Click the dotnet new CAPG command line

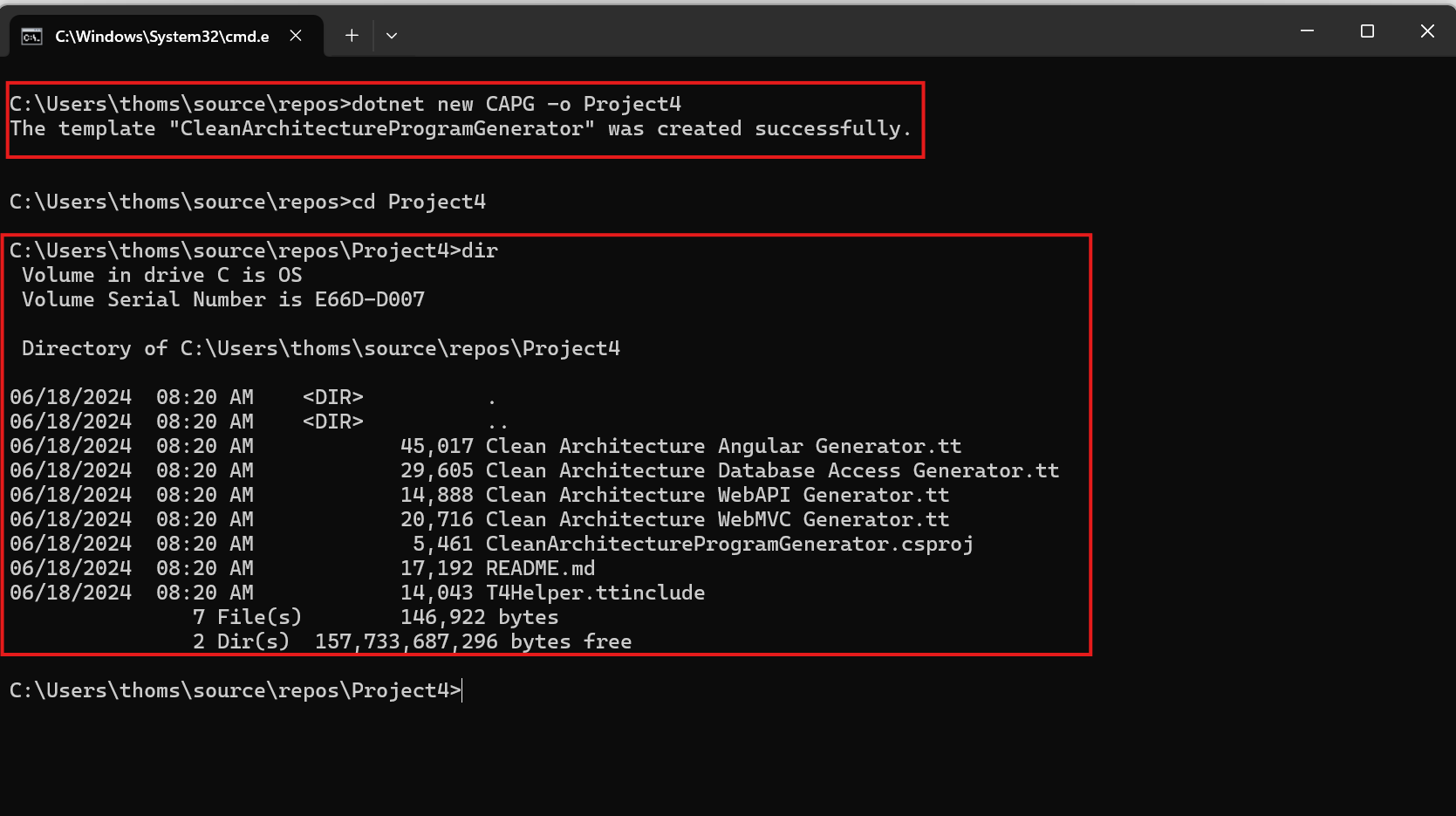coord(345,104)
